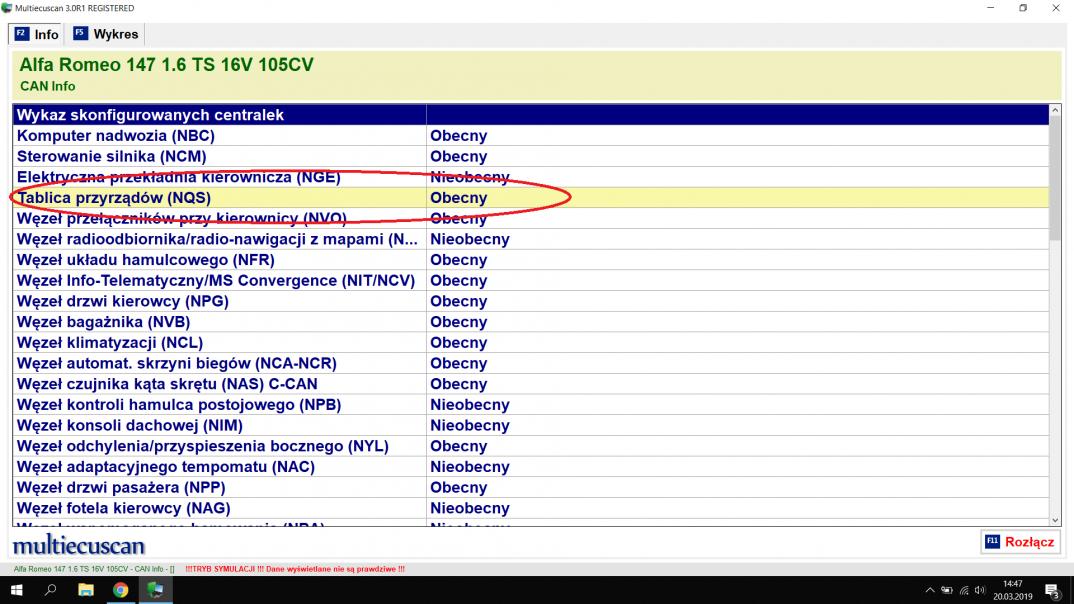Click Nieobecny status of NGE row
The width and height of the screenshot is (1074, 604).
click(x=470, y=177)
